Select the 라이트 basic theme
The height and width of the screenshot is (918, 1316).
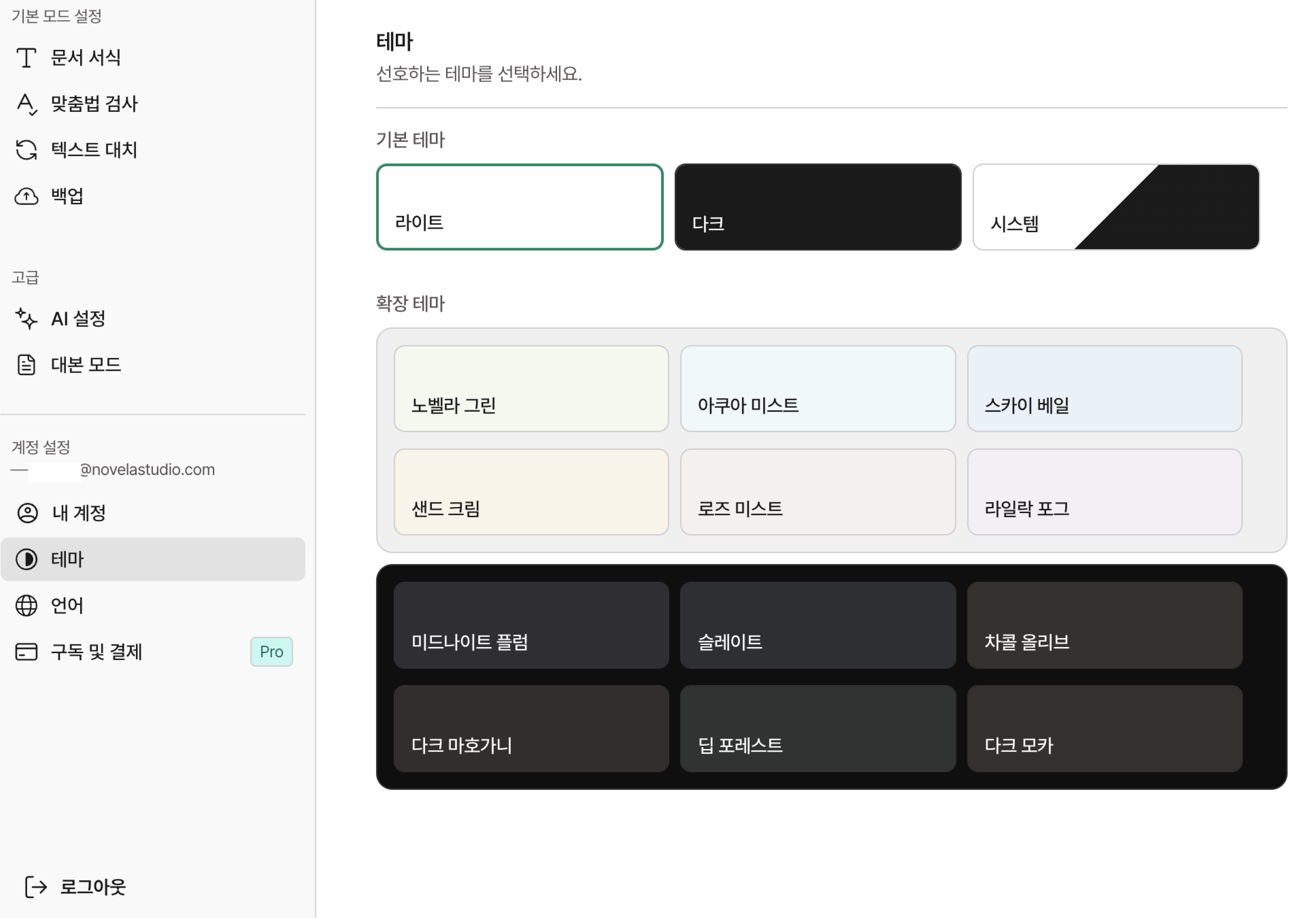click(x=520, y=207)
